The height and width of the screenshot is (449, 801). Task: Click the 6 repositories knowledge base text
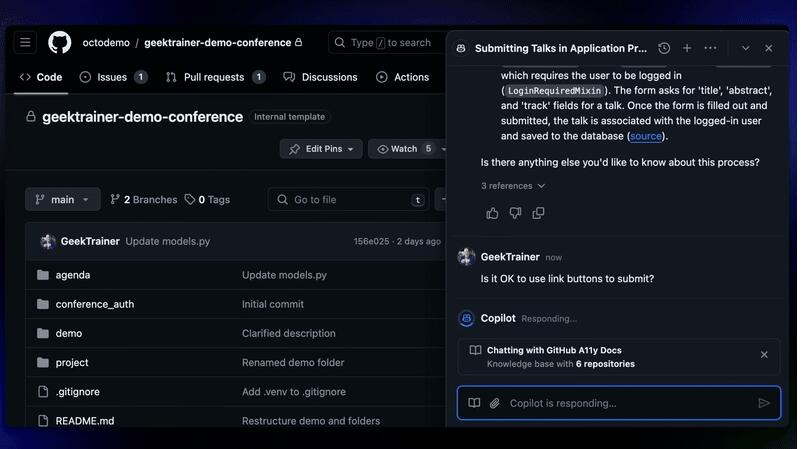click(x=605, y=364)
